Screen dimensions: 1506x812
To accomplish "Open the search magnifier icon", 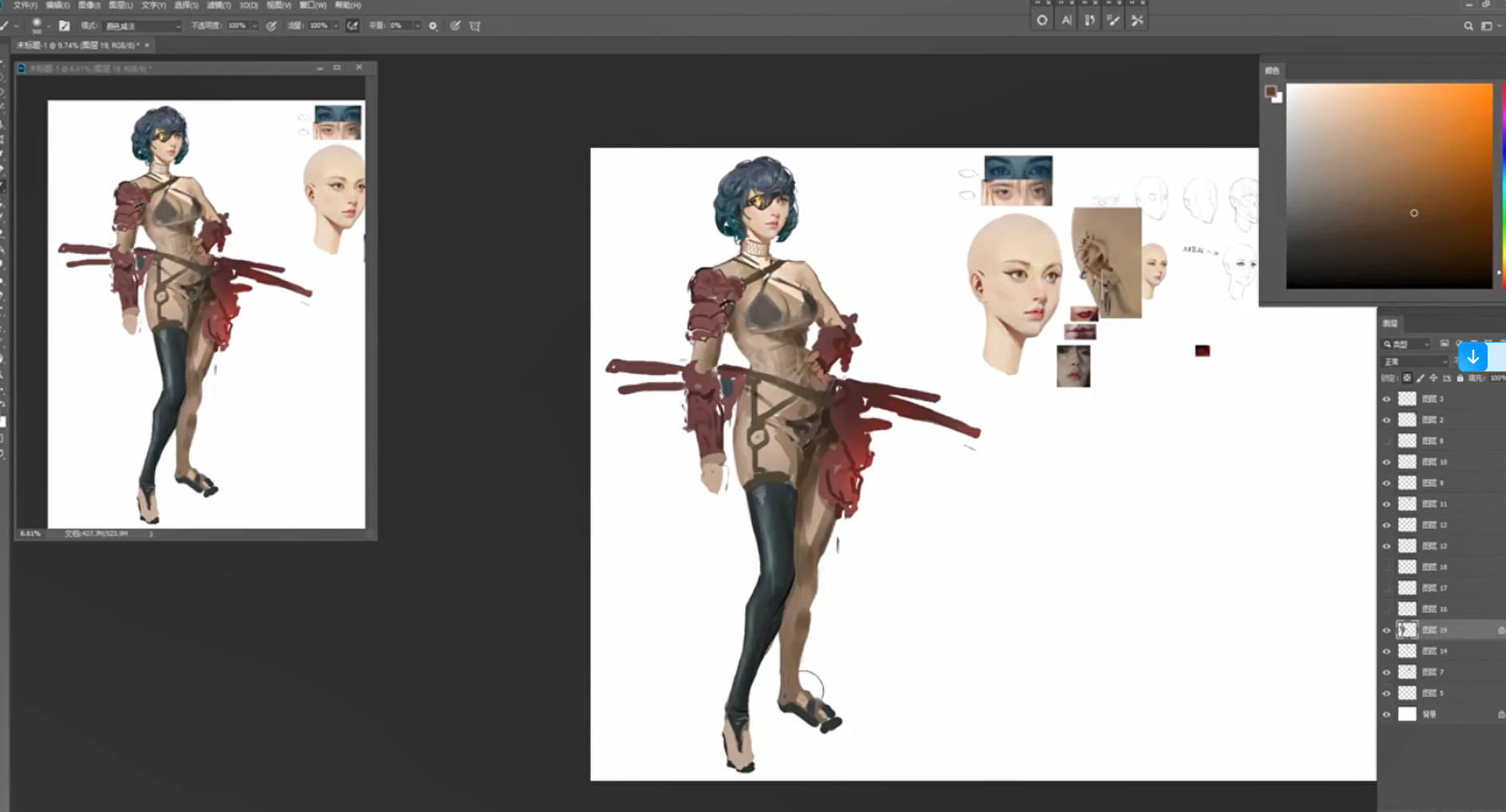I will 1468,26.
